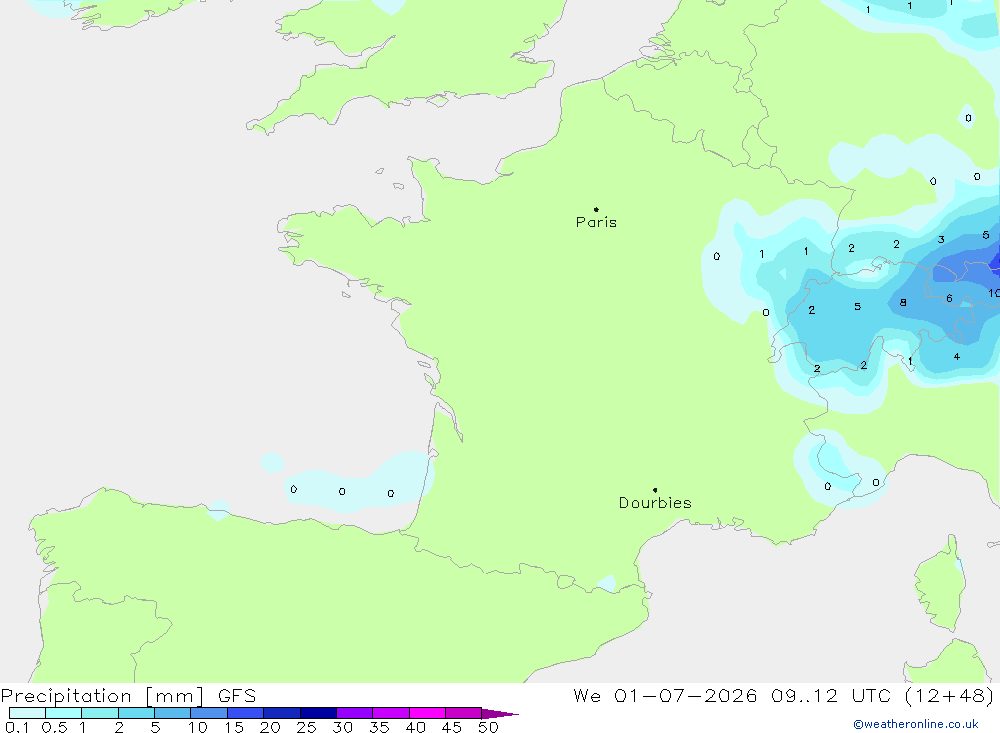Pick the 30–35 mm legend swatch
1000x733 pixels.
[355, 713]
